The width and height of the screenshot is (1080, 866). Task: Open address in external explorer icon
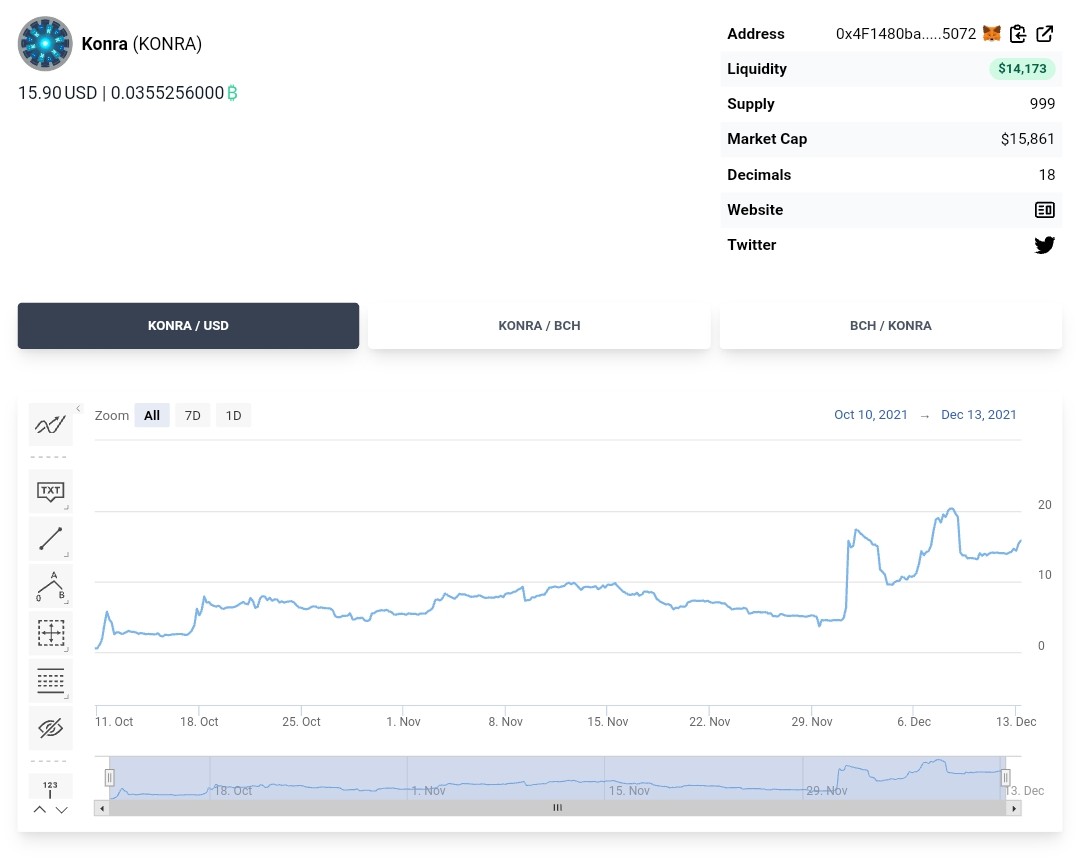tap(1044, 34)
